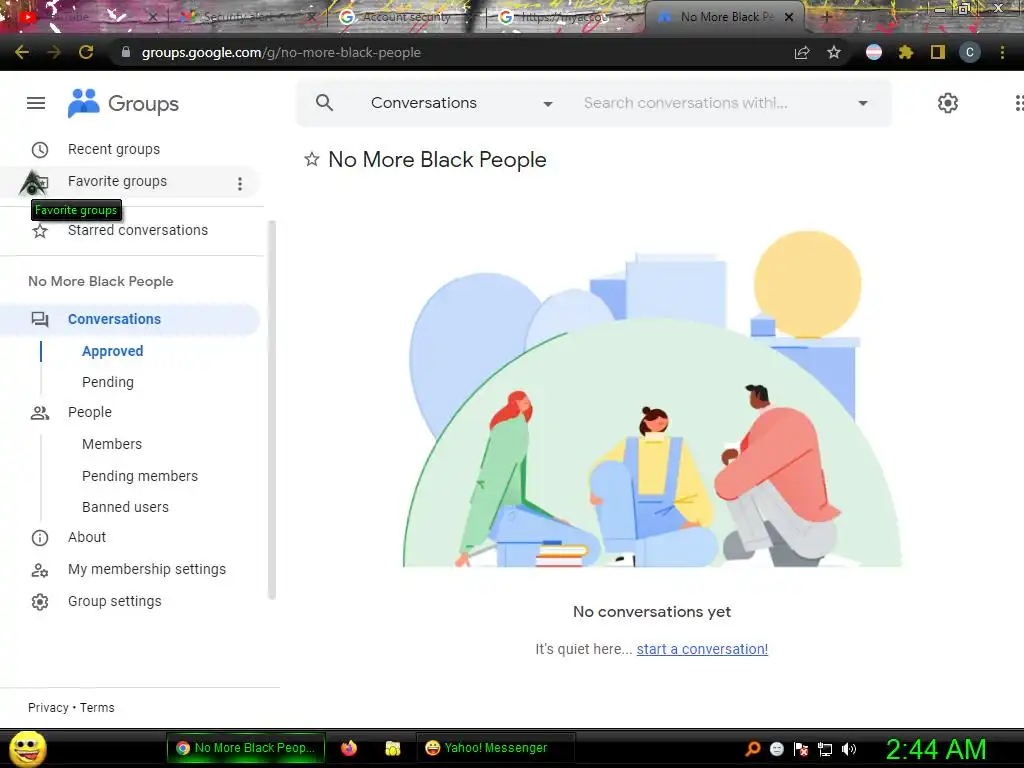Go back with the browser back arrow

pyautogui.click(x=22, y=52)
